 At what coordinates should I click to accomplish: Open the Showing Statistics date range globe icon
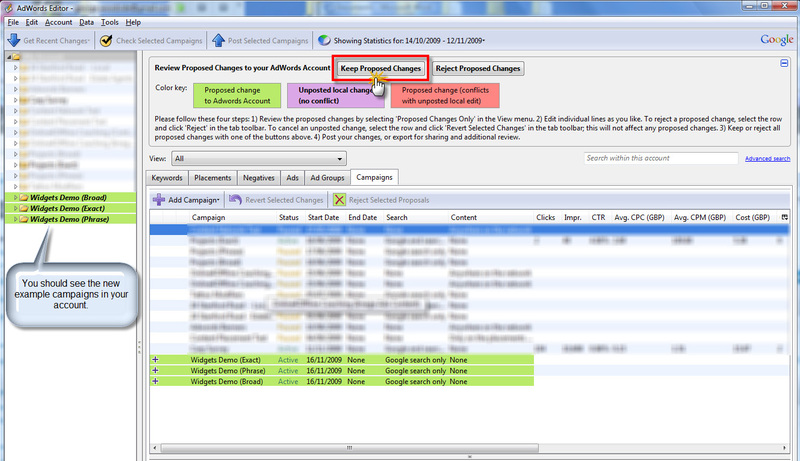[x=324, y=40]
